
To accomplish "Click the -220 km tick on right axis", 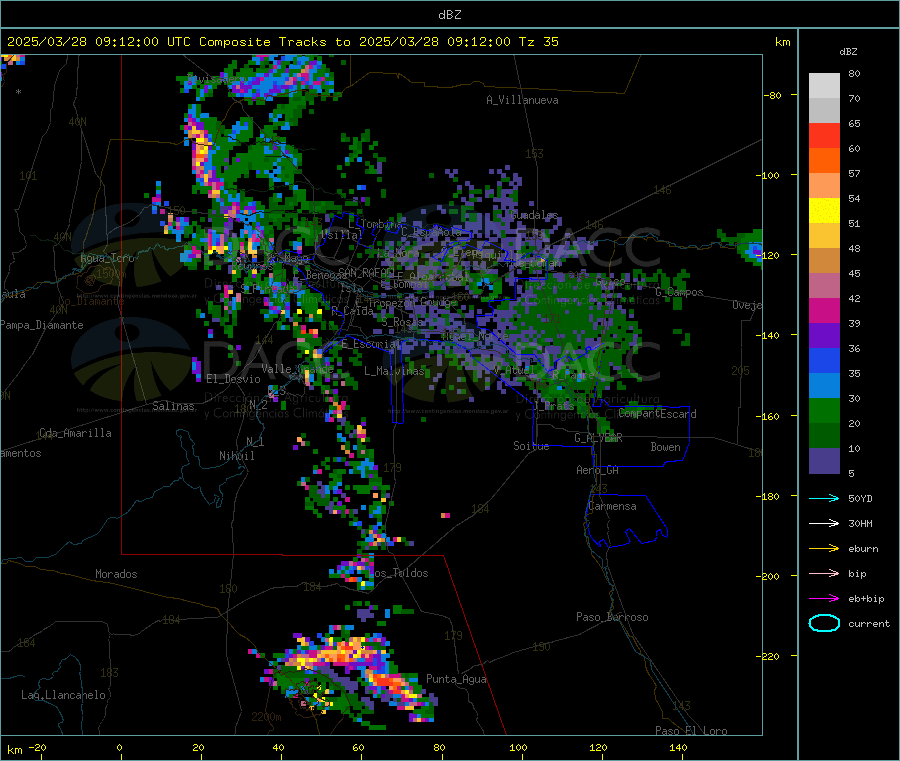I will point(770,656).
